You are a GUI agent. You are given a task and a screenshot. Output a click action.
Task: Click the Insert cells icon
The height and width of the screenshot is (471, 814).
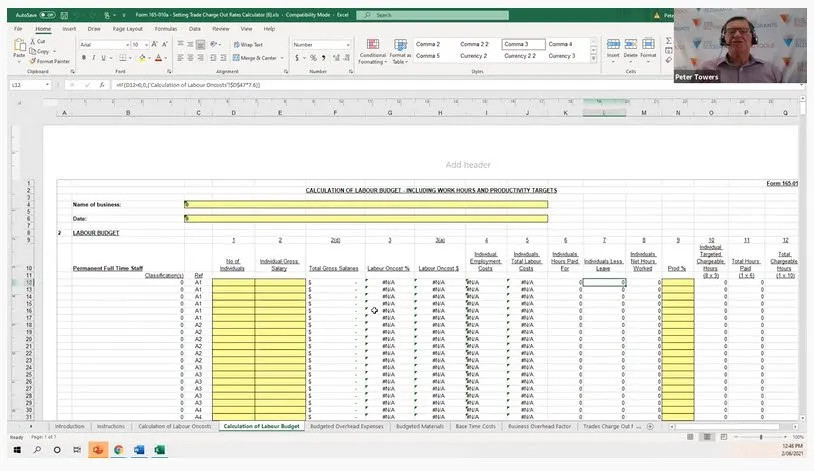point(613,47)
